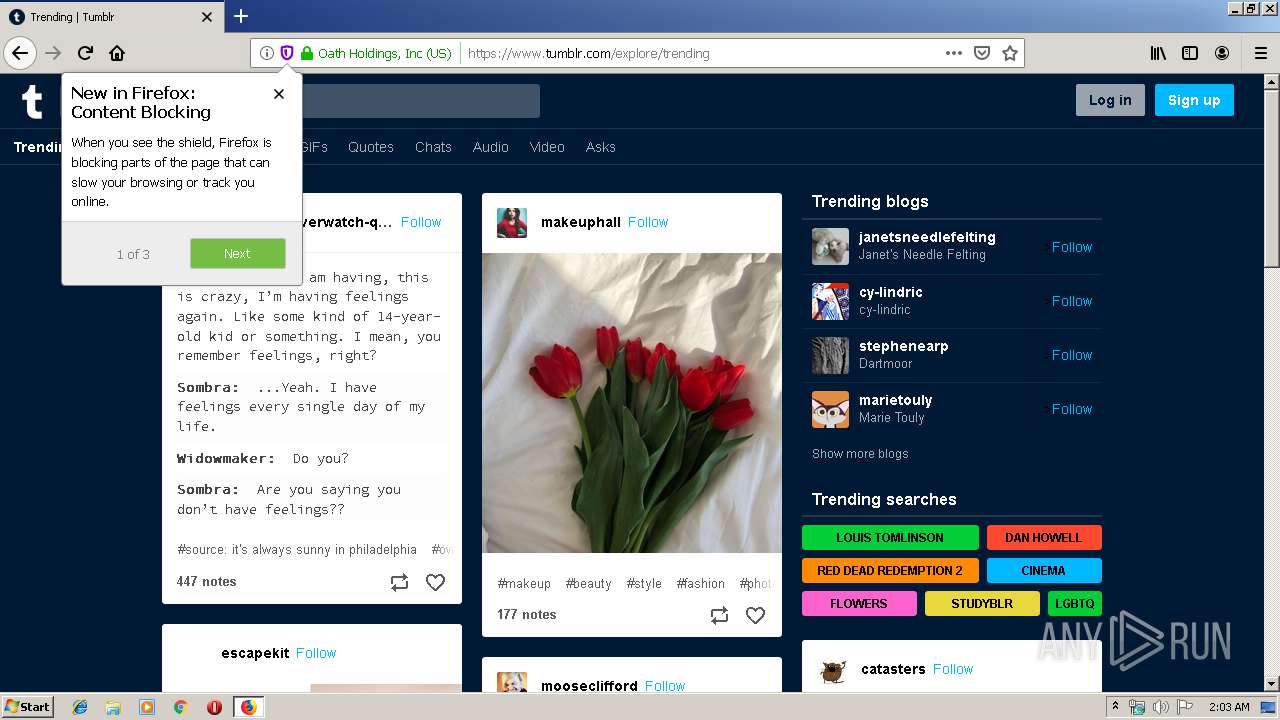Bookmark this page with the star
The image size is (1280, 720).
click(x=1010, y=53)
